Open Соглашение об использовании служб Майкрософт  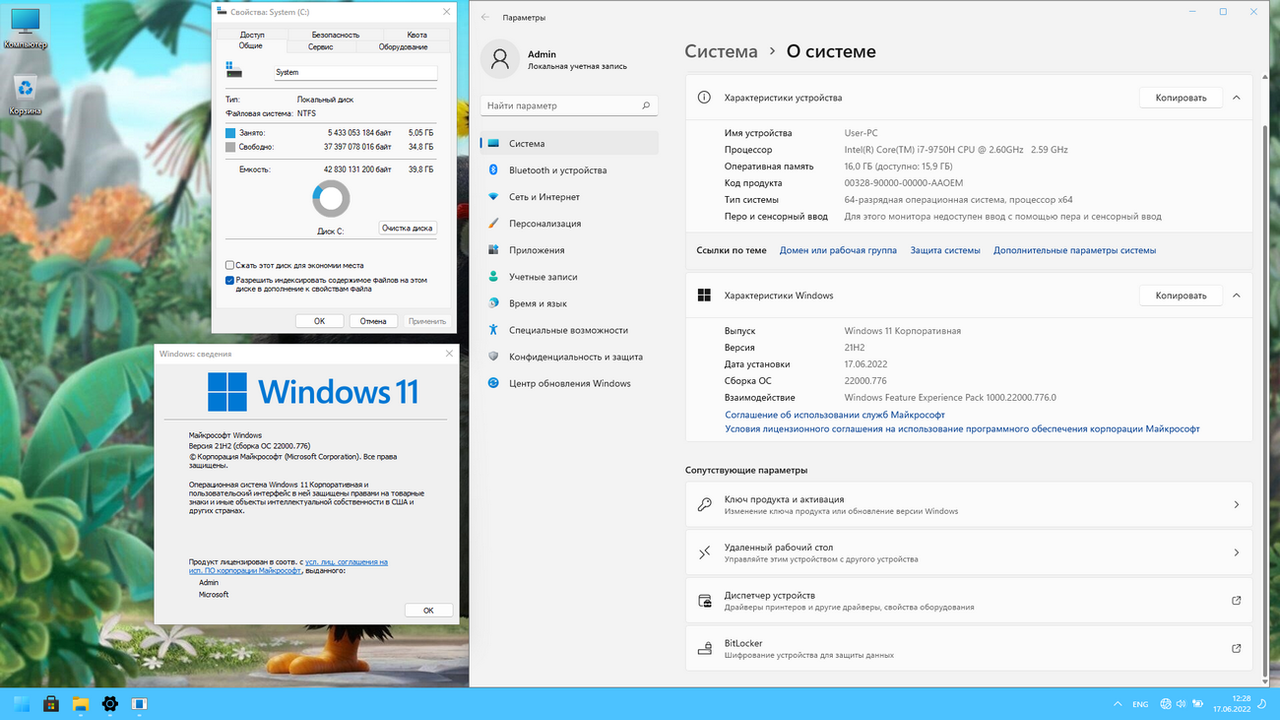[x=835, y=414]
